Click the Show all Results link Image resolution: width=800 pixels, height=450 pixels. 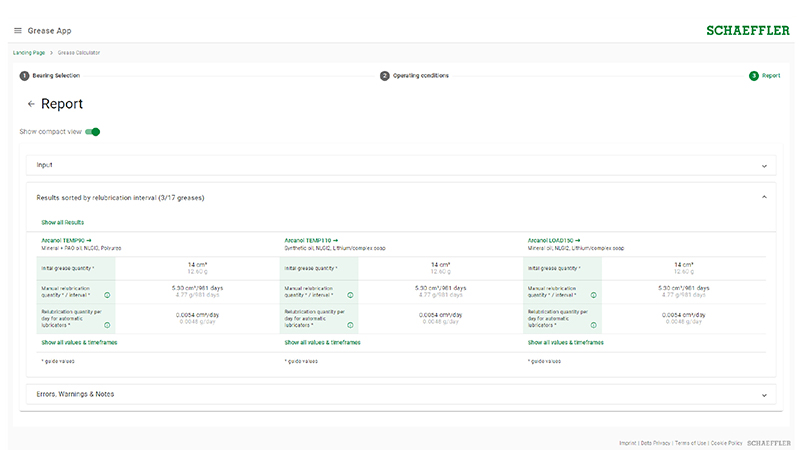click(x=62, y=222)
